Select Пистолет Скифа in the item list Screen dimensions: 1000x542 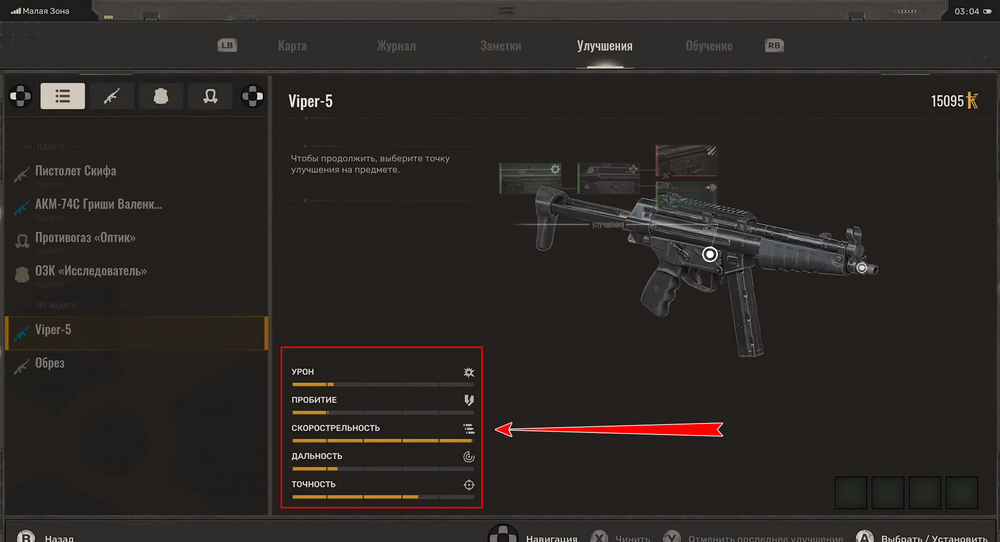tap(76, 171)
